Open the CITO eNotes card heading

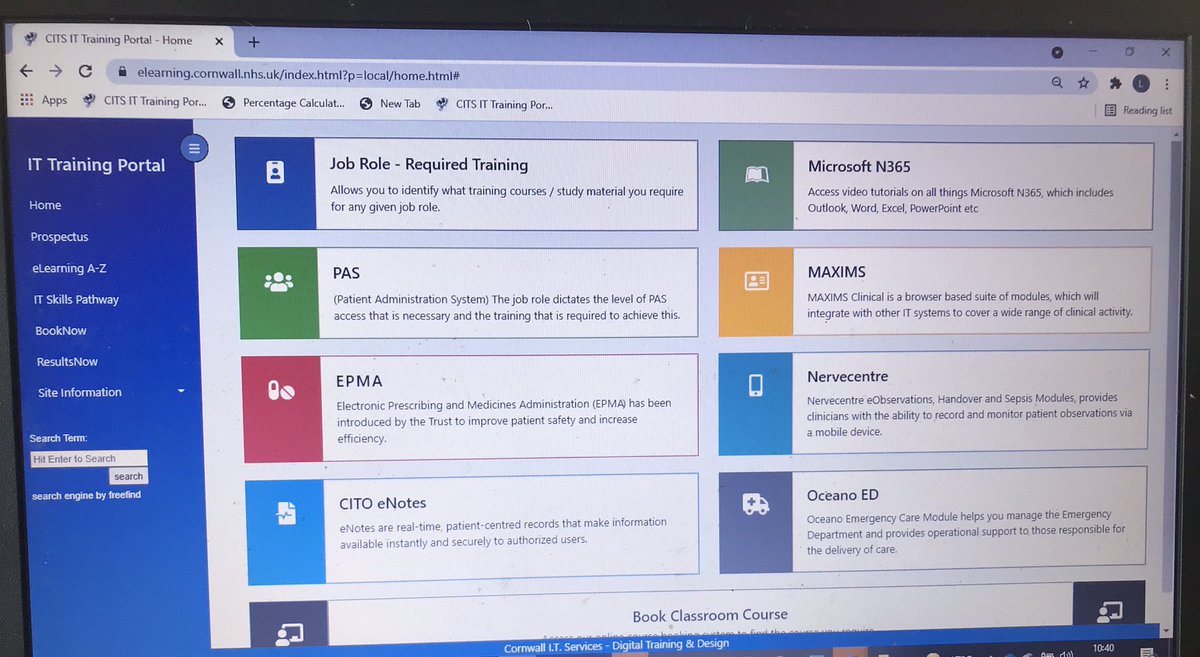382,503
